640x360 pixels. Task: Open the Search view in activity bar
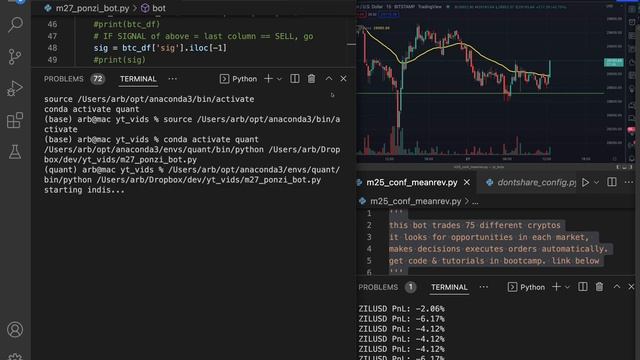pyautogui.click(x=15, y=24)
